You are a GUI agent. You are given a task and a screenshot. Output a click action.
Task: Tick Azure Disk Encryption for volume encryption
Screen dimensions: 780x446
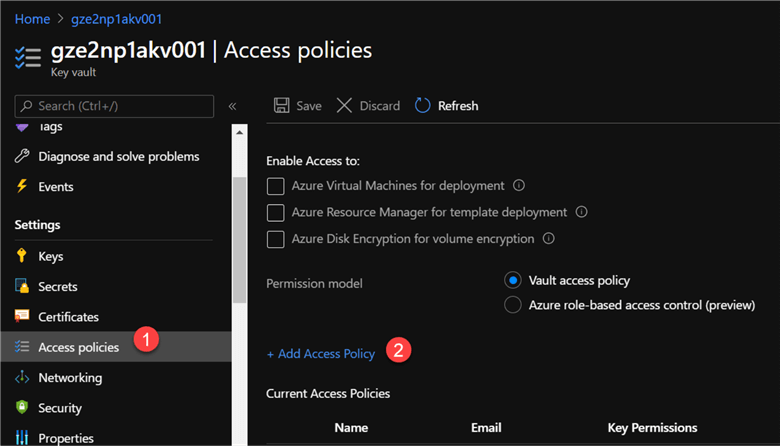click(x=276, y=240)
